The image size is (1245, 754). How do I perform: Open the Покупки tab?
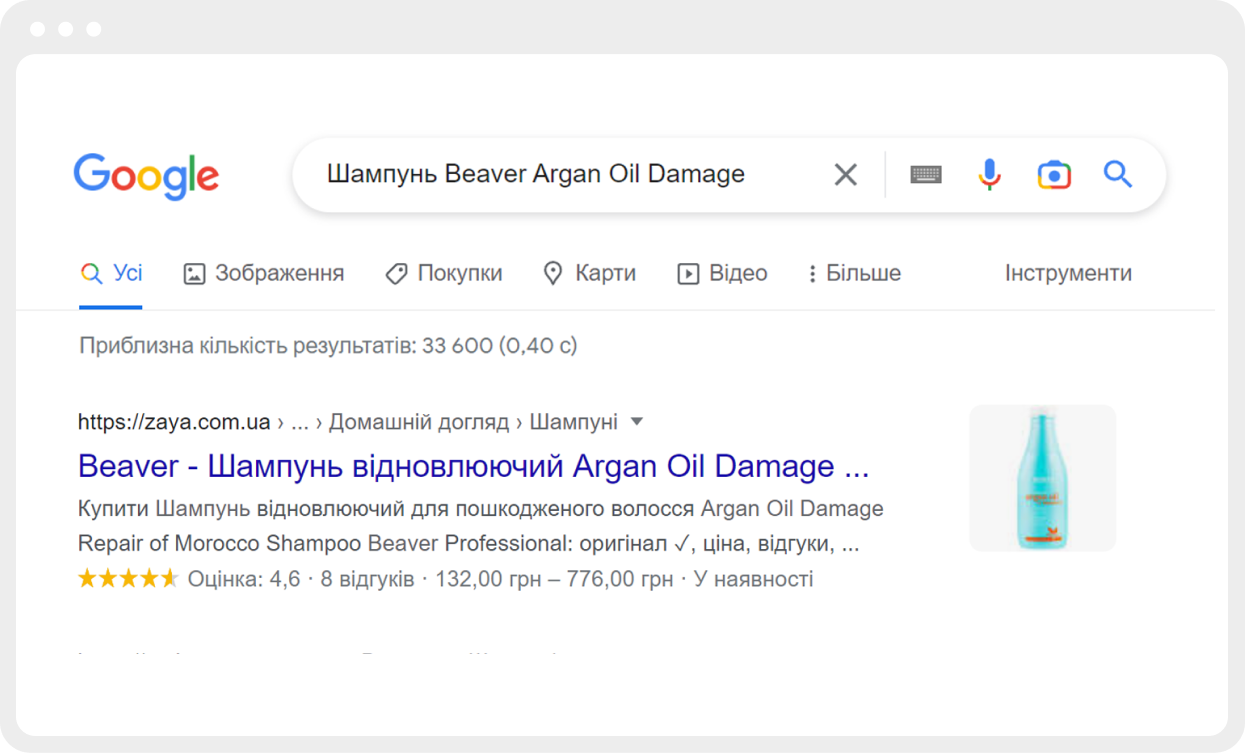[444, 273]
